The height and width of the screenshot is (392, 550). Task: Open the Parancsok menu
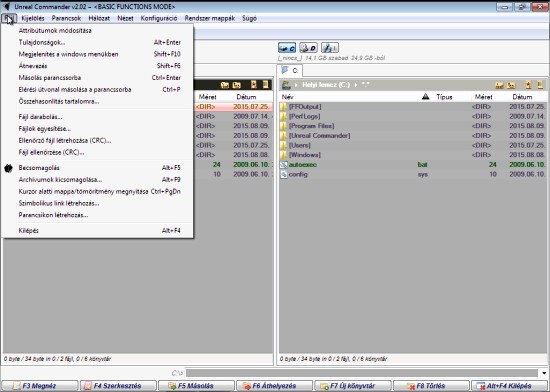point(66,18)
